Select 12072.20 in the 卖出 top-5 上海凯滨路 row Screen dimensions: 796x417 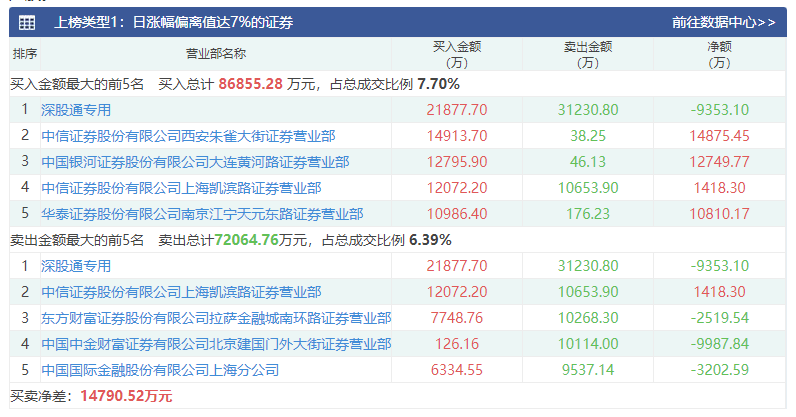pyautogui.click(x=457, y=292)
